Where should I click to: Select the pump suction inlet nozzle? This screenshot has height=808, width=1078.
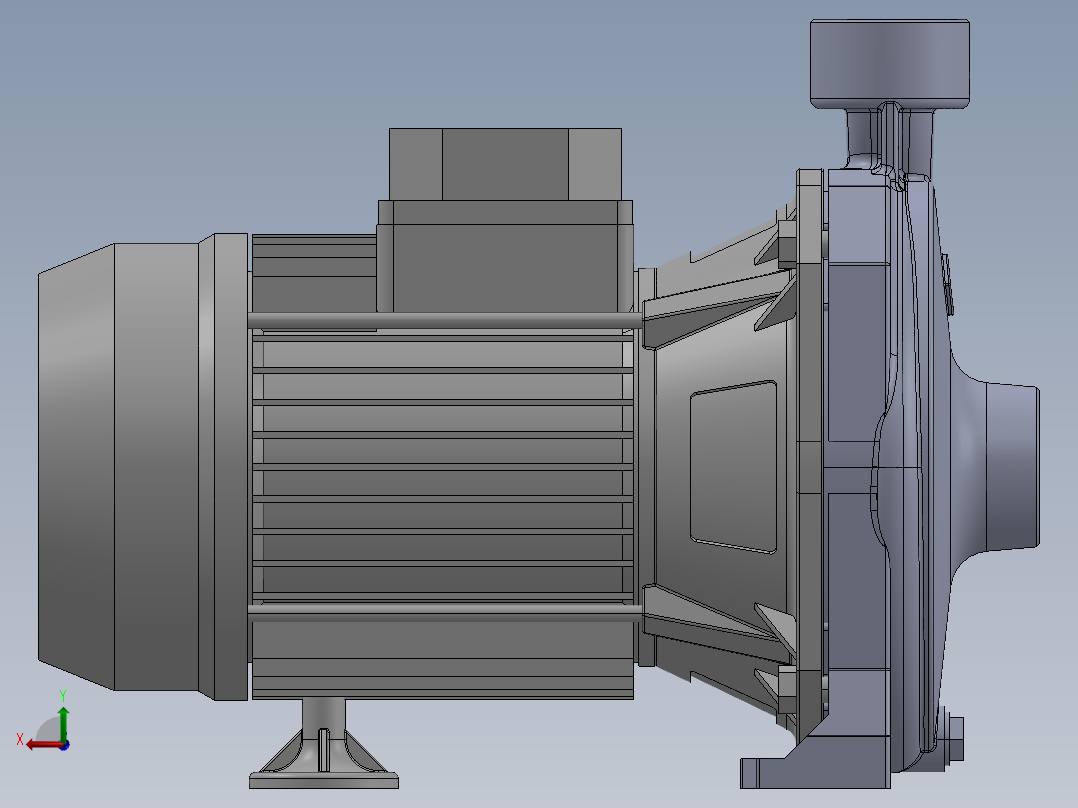pos(1012,467)
